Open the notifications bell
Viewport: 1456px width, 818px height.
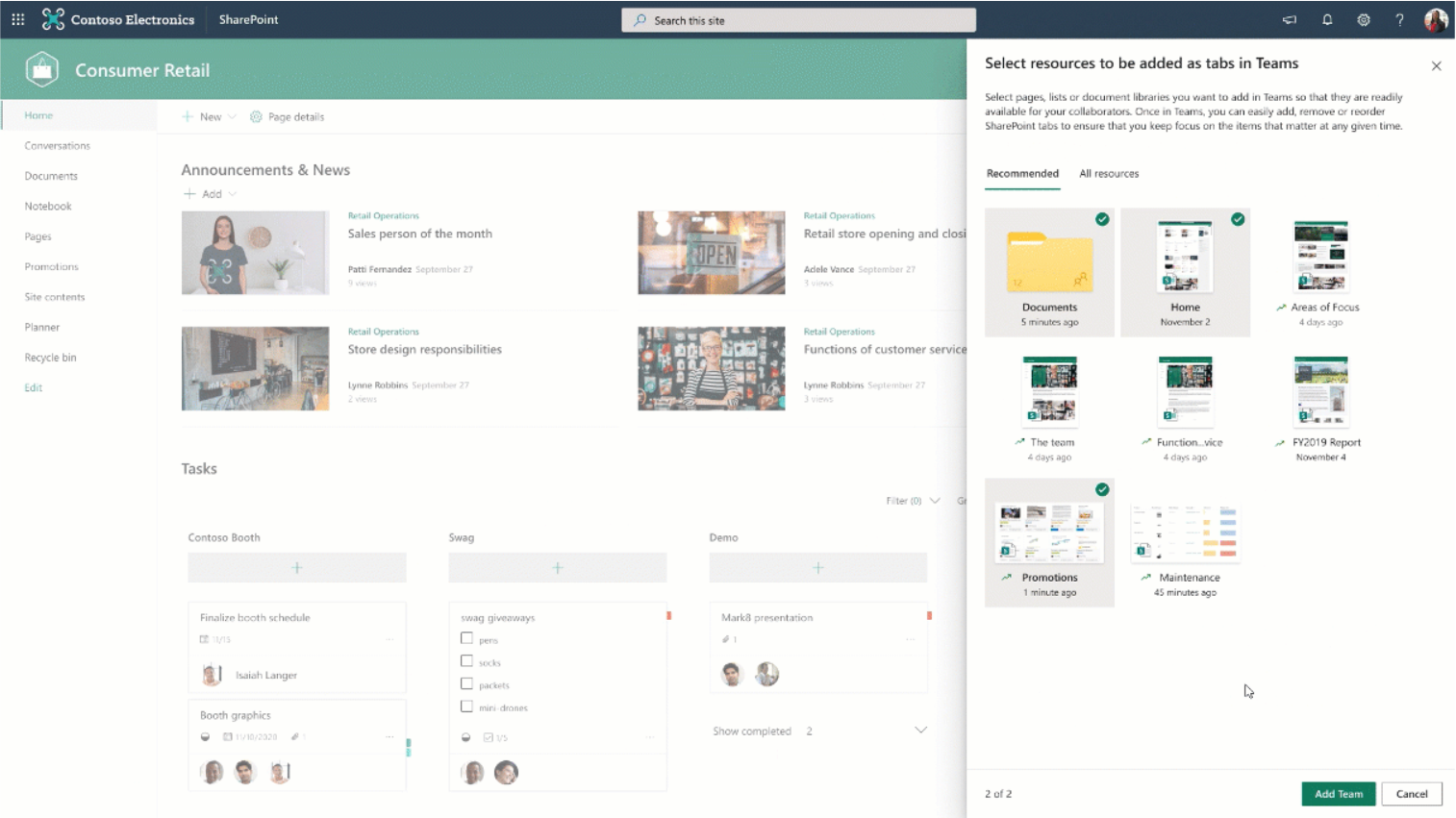1327,19
